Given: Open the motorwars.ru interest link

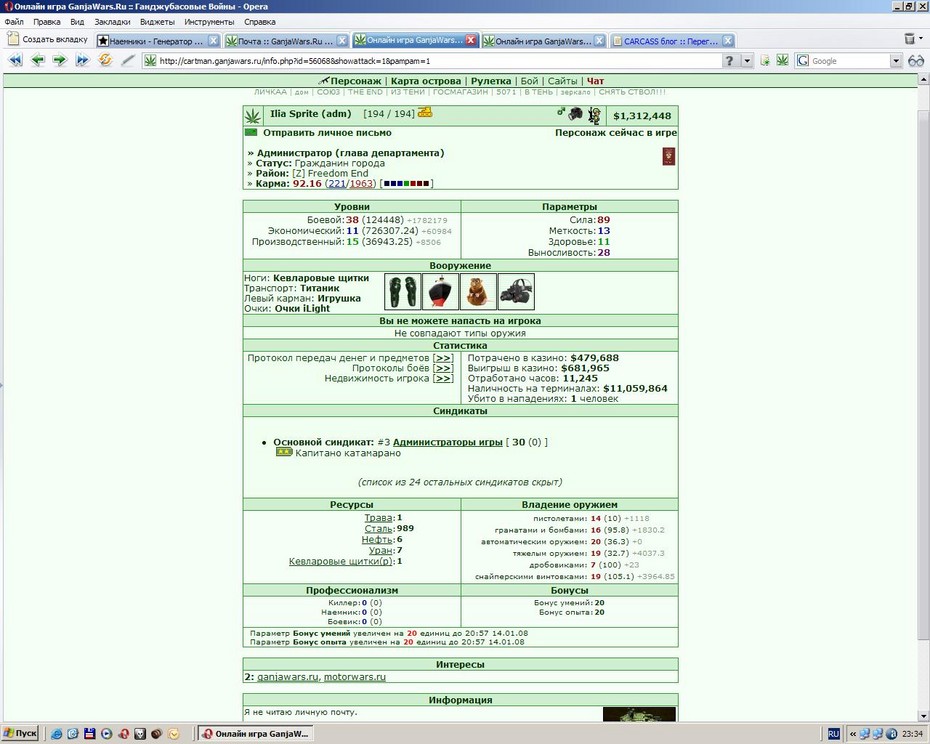Looking at the screenshot, I should (355, 677).
